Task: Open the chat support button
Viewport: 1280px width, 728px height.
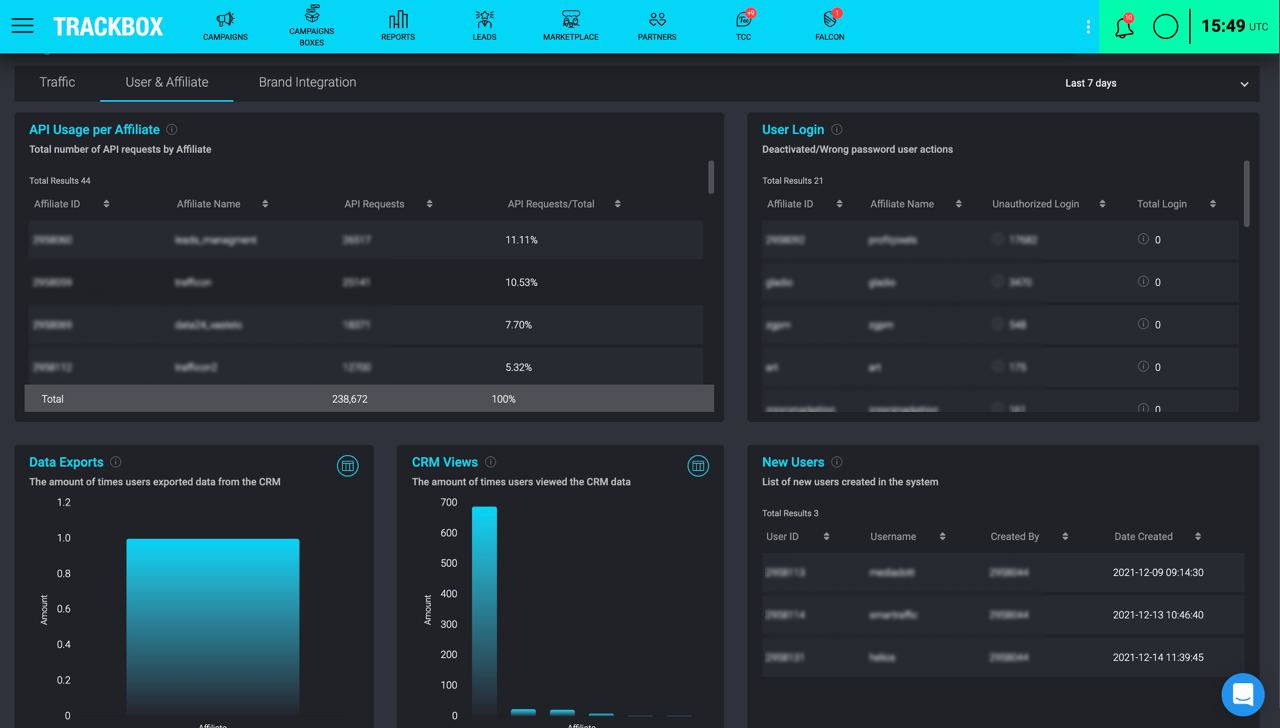Action: tap(1242, 694)
